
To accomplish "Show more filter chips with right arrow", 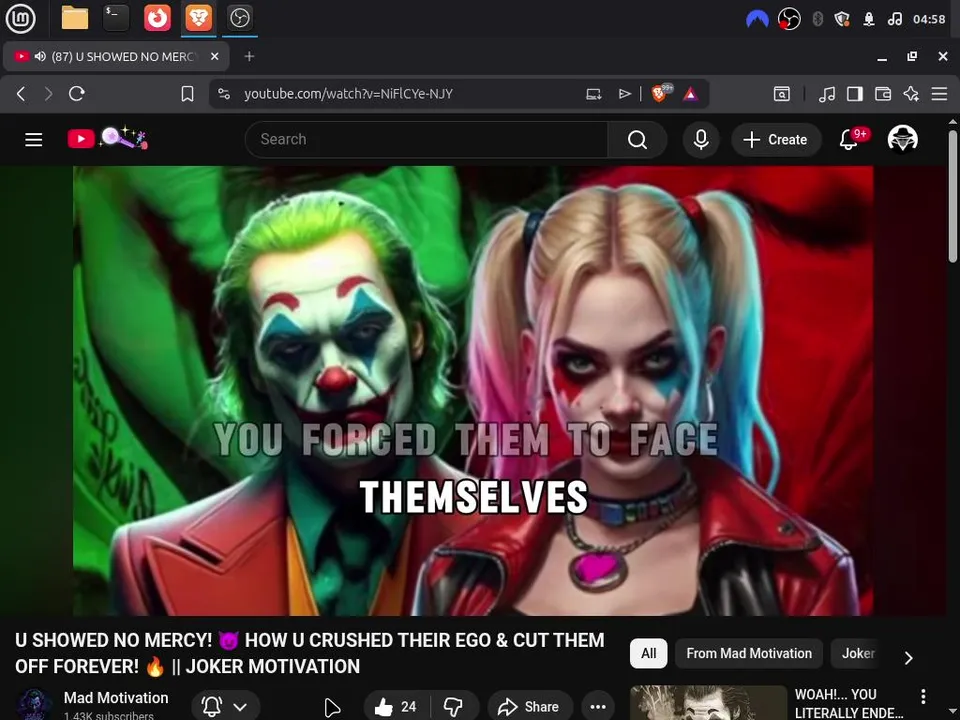I will [x=909, y=658].
